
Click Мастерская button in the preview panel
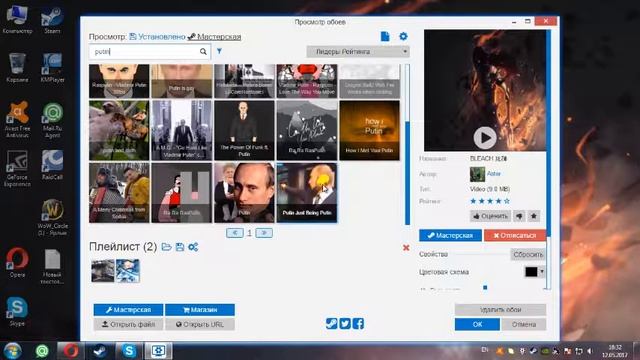click(x=450, y=236)
